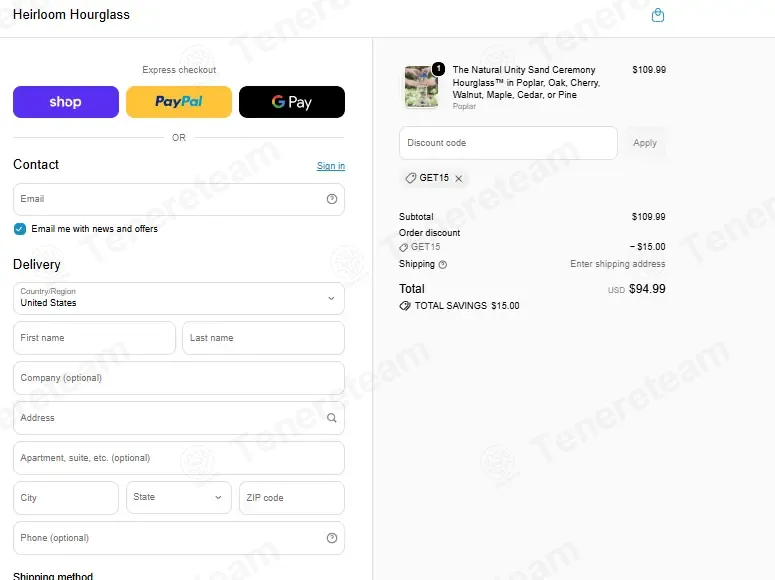Focus the Discount code field
Screen dimensions: 775x580
[x=508, y=143]
